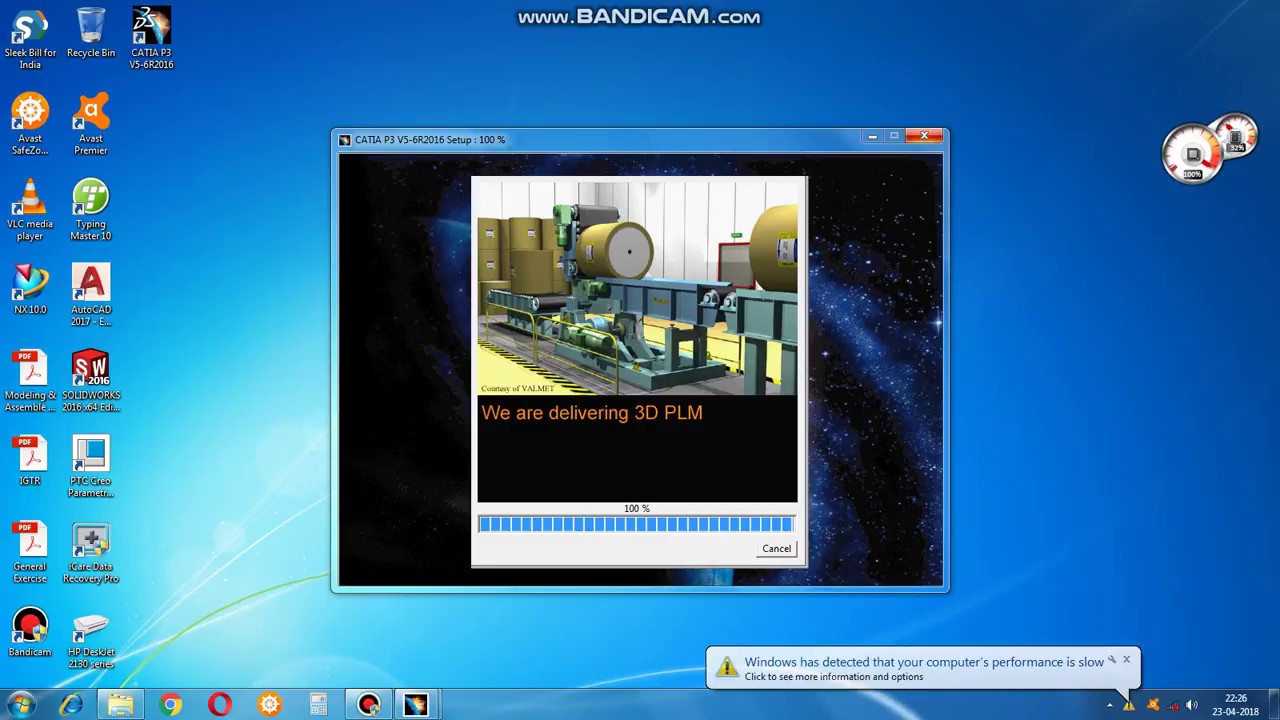1280x720 pixels.
Task: Minimize the CATIA Setup window
Action: pyautogui.click(x=872, y=136)
